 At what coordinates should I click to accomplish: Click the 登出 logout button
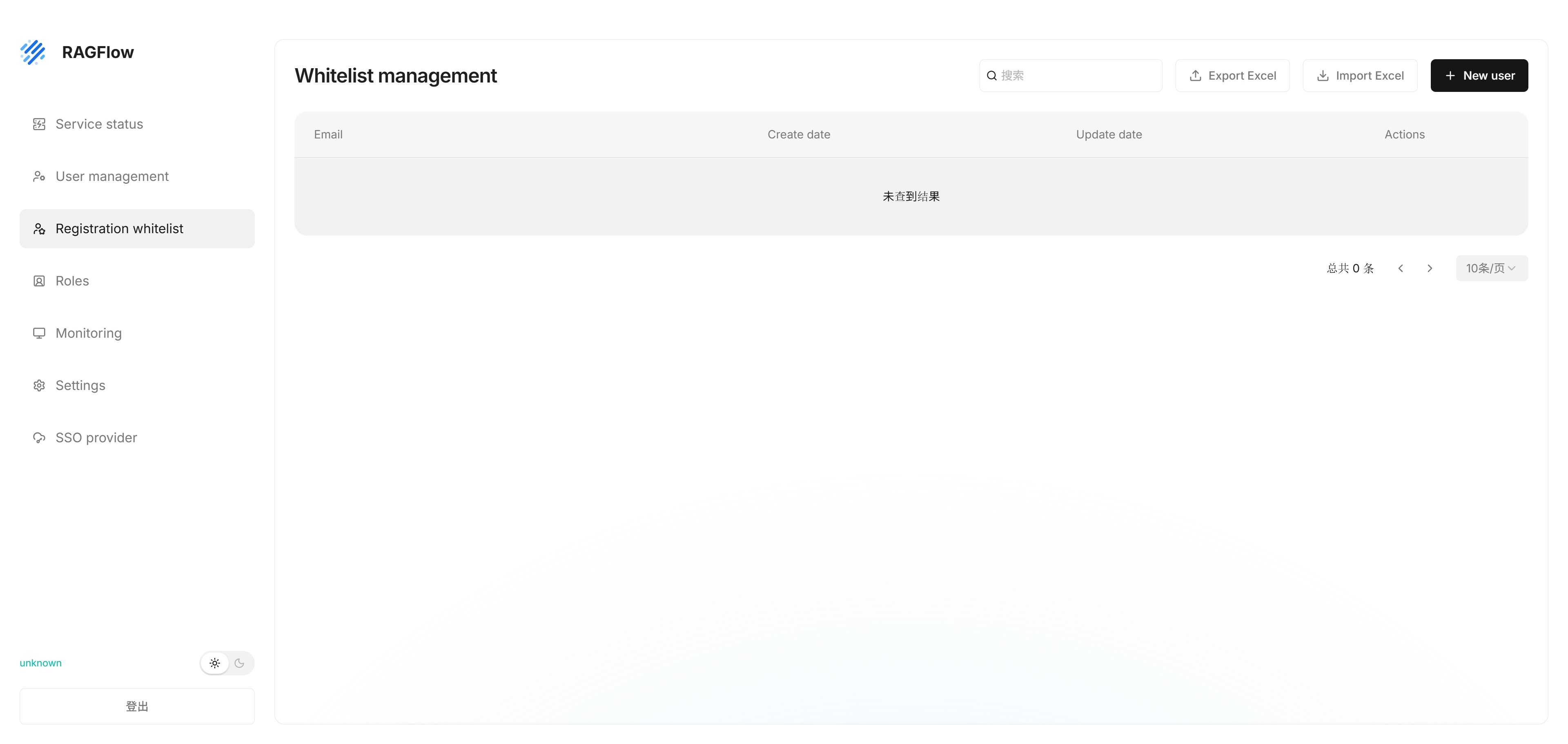click(137, 706)
